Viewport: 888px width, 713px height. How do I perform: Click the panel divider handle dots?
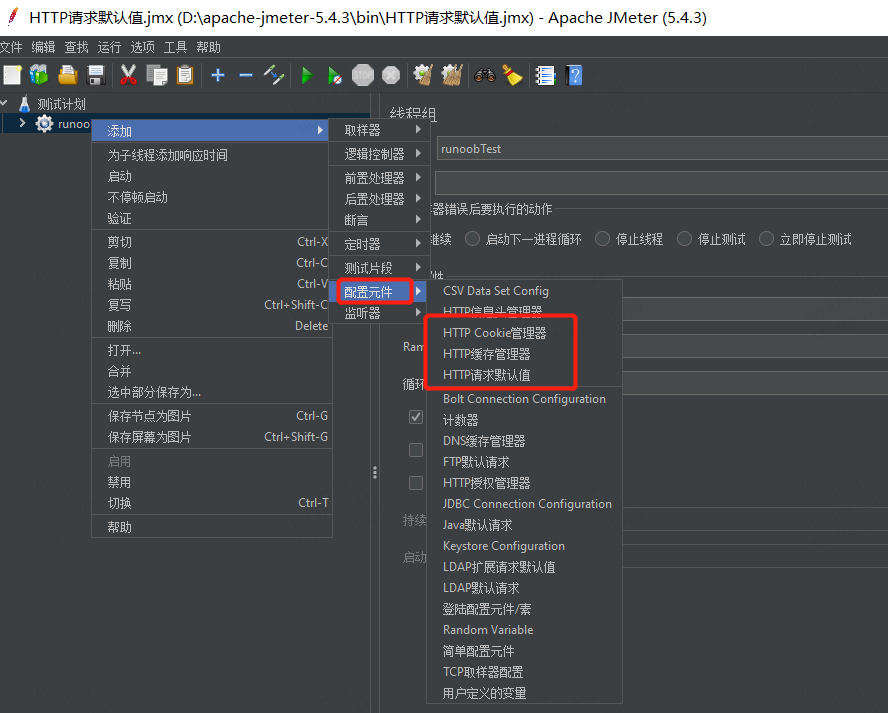point(375,472)
